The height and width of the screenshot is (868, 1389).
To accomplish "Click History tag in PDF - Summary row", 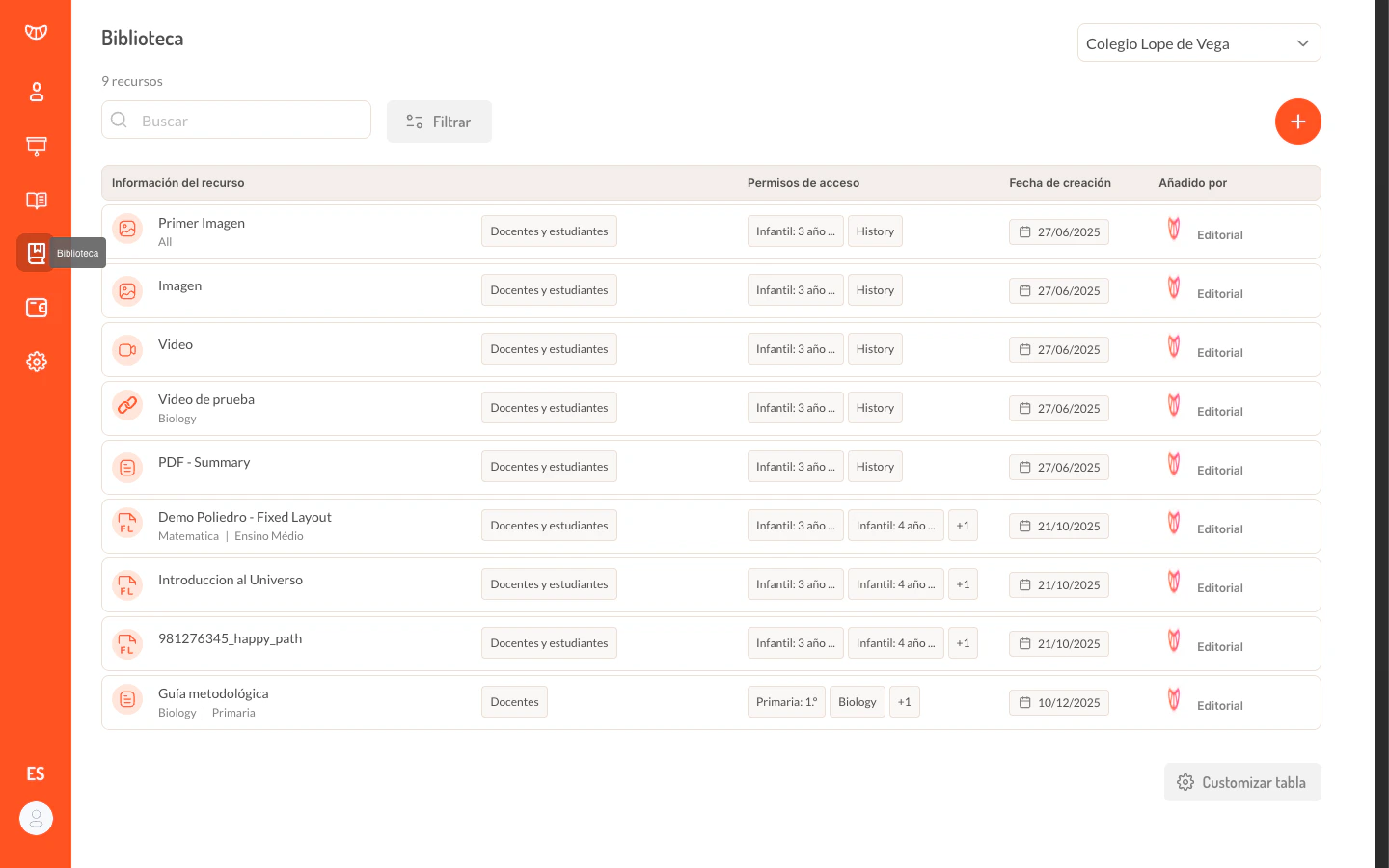I will tap(875, 467).
